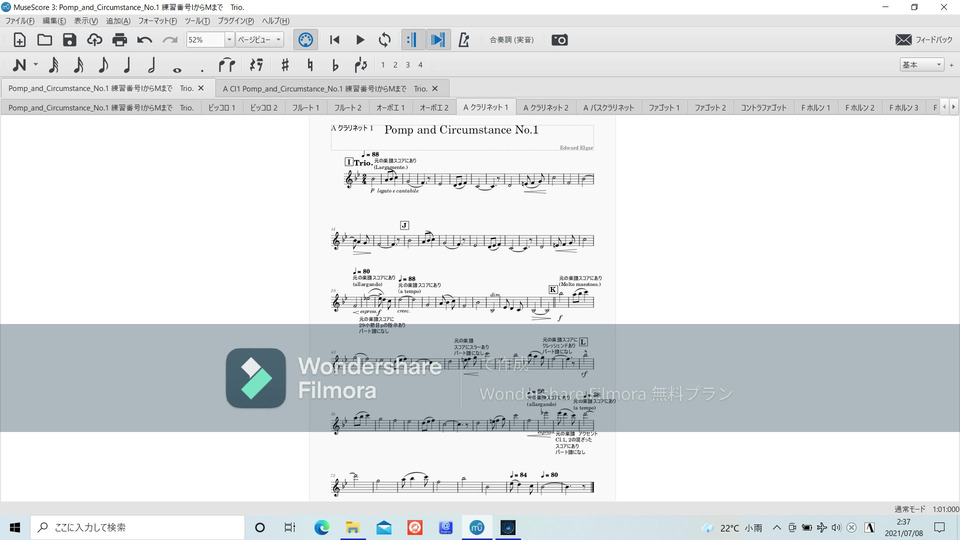Toggle concert pitch button 合奏調 (実音)
960x540 pixels.
[512, 40]
